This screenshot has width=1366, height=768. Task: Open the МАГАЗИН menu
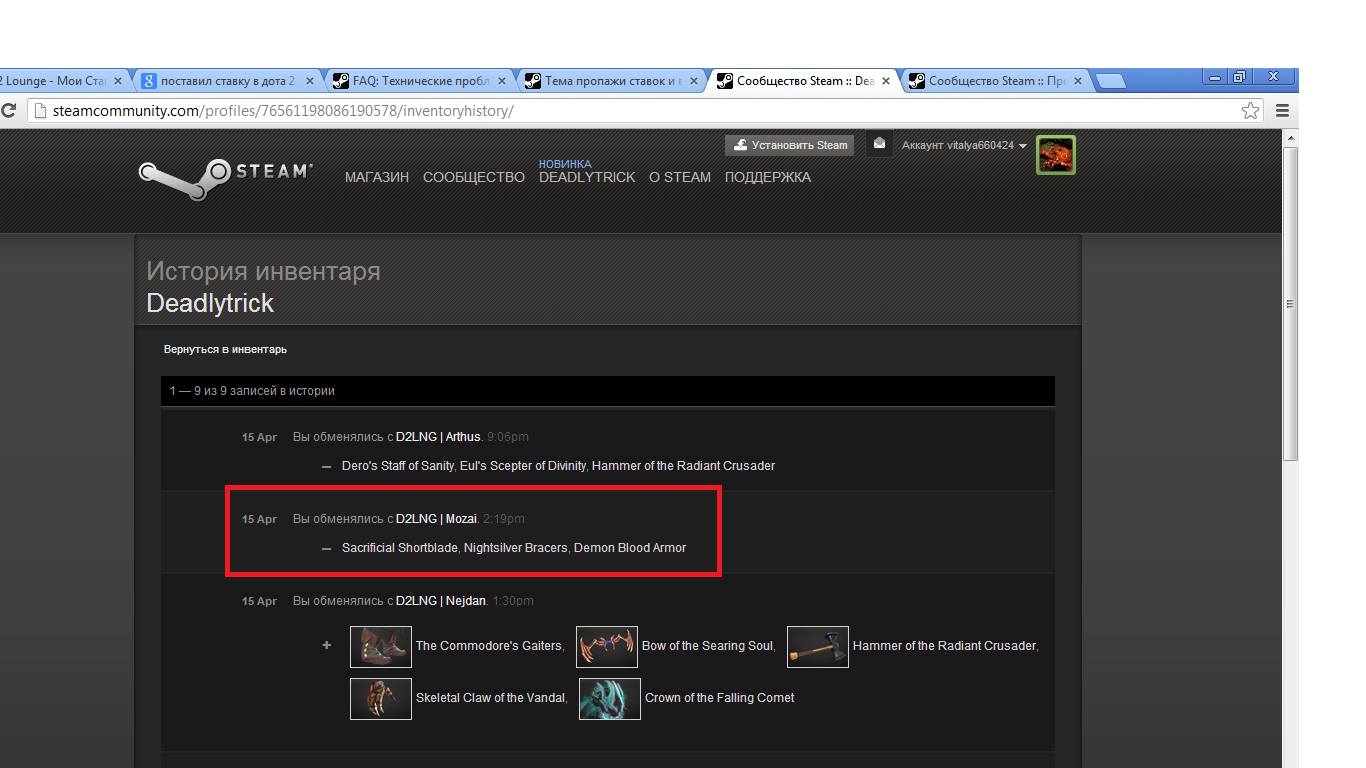click(x=377, y=177)
